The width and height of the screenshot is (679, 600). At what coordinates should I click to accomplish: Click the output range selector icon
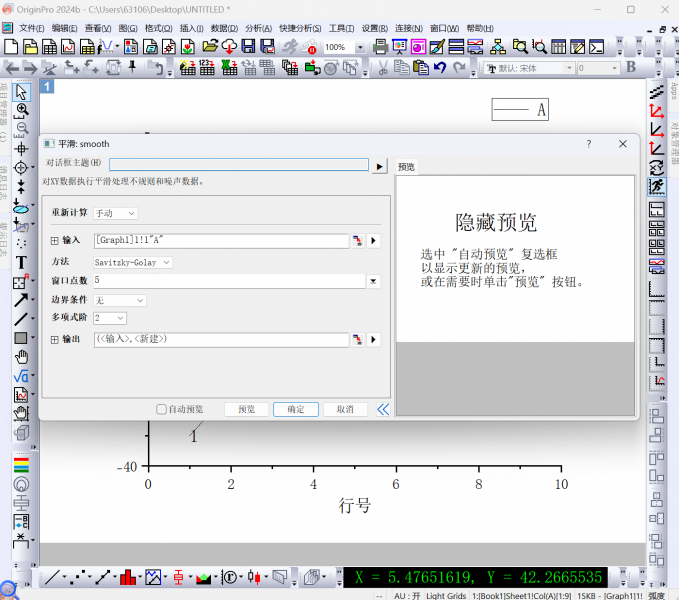(357, 339)
